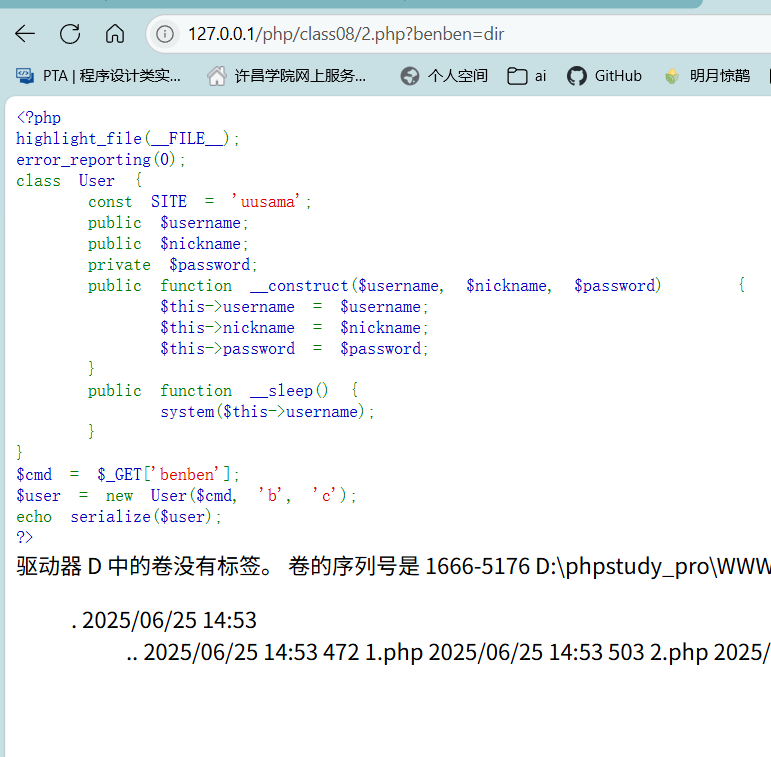Open the 明月惊鹊 bookmark
This screenshot has width=771, height=757.
(707, 76)
